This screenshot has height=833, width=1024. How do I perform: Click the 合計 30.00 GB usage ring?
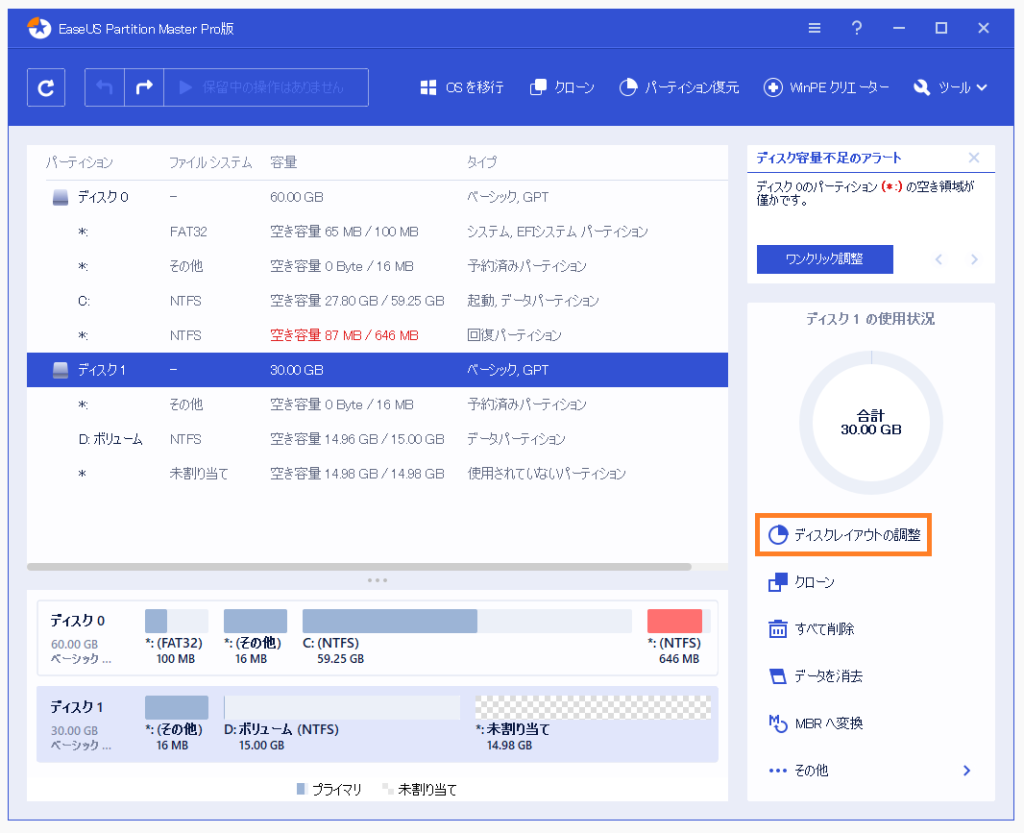coord(871,422)
